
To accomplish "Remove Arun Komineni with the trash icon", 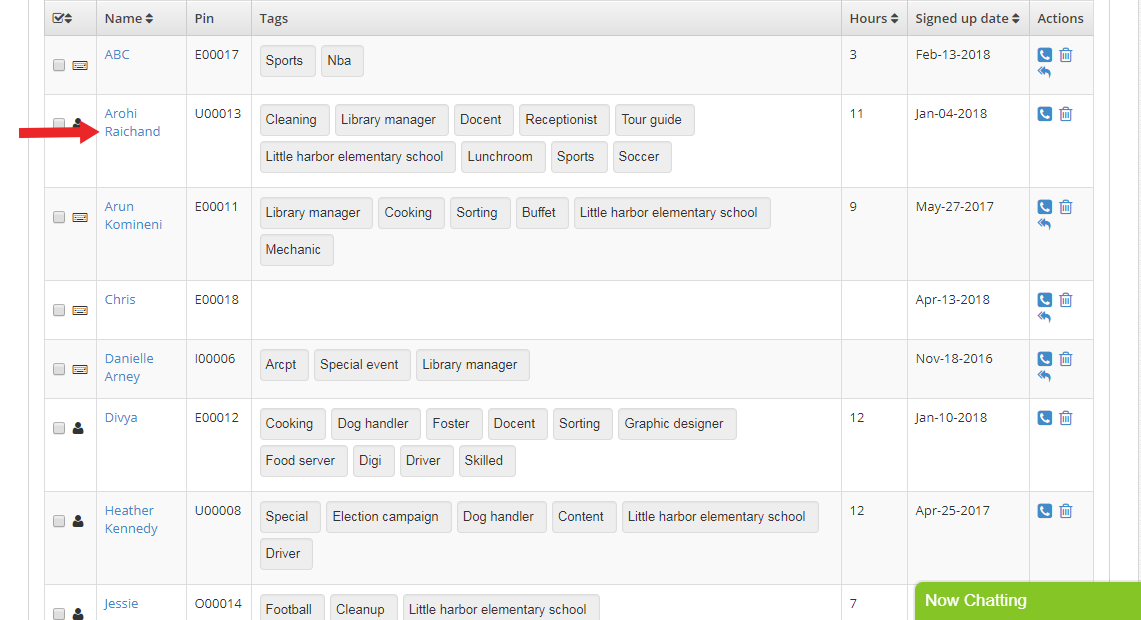I will (x=1066, y=207).
